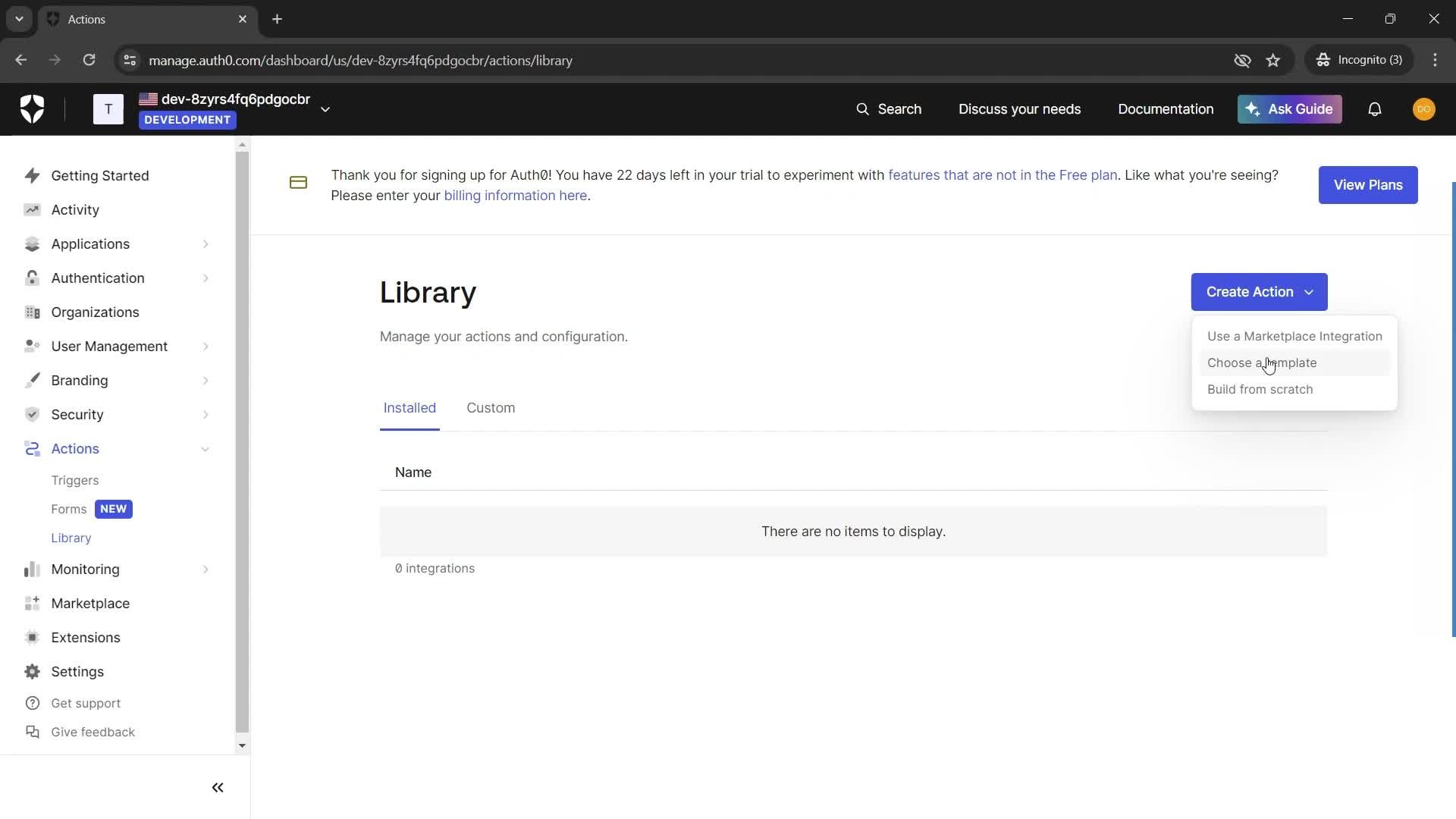Reload the page in browser
The width and height of the screenshot is (1456, 819).
tap(89, 60)
